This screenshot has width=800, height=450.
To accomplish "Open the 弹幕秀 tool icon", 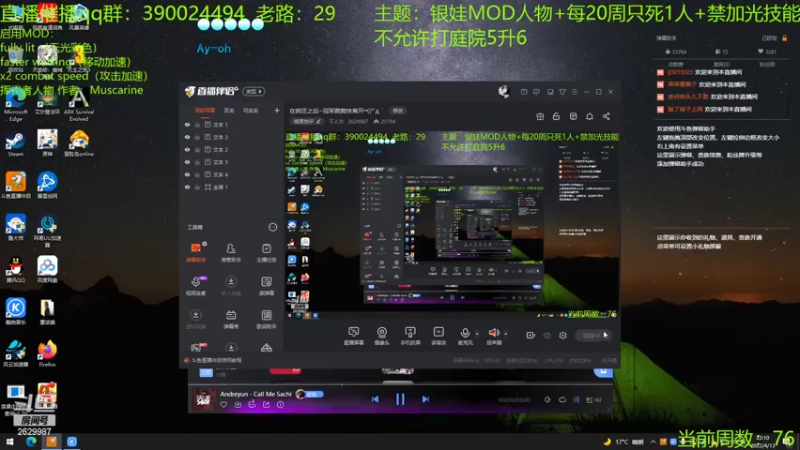I will (x=231, y=318).
